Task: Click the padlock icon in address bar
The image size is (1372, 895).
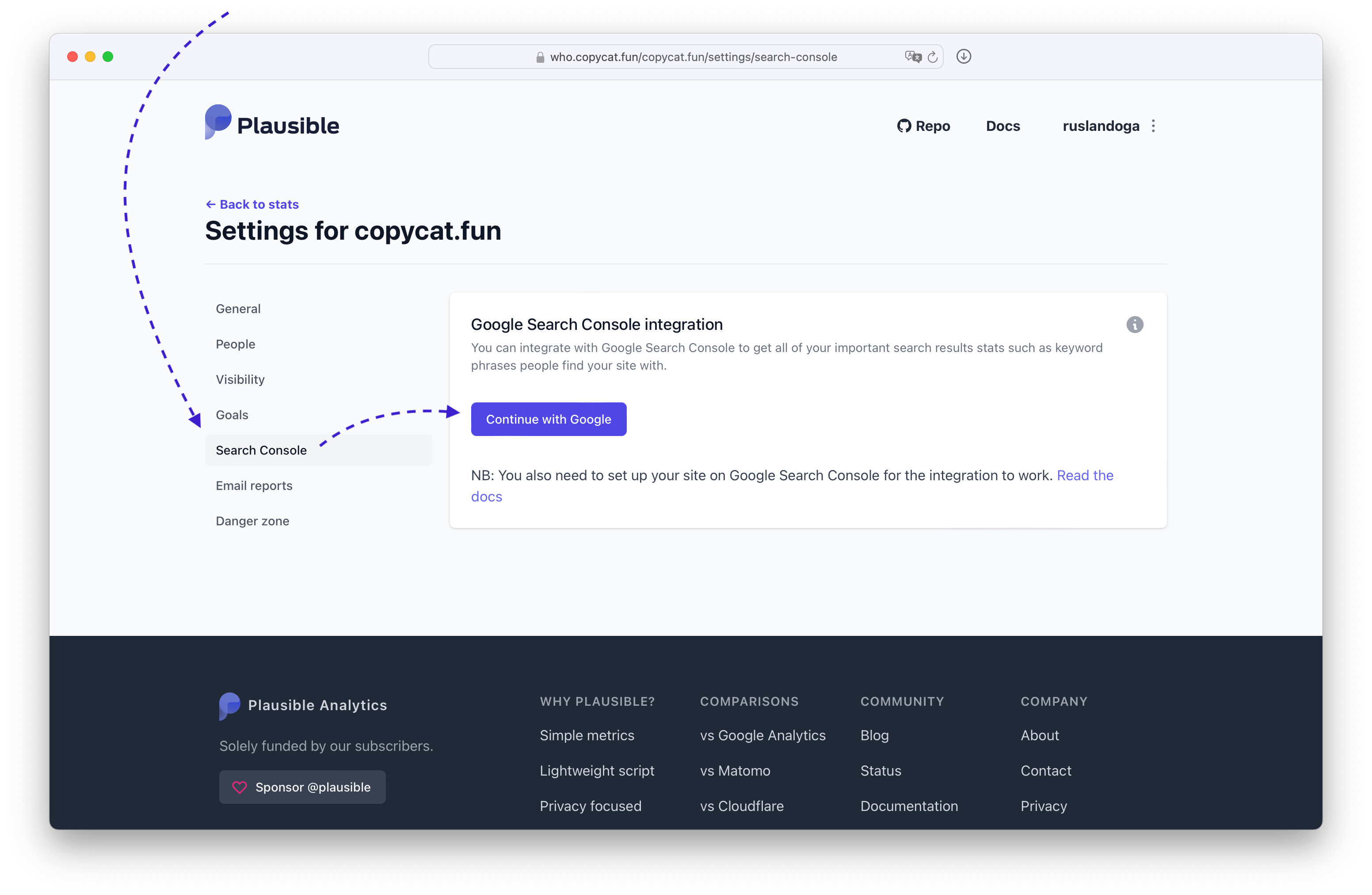Action: tap(540, 57)
